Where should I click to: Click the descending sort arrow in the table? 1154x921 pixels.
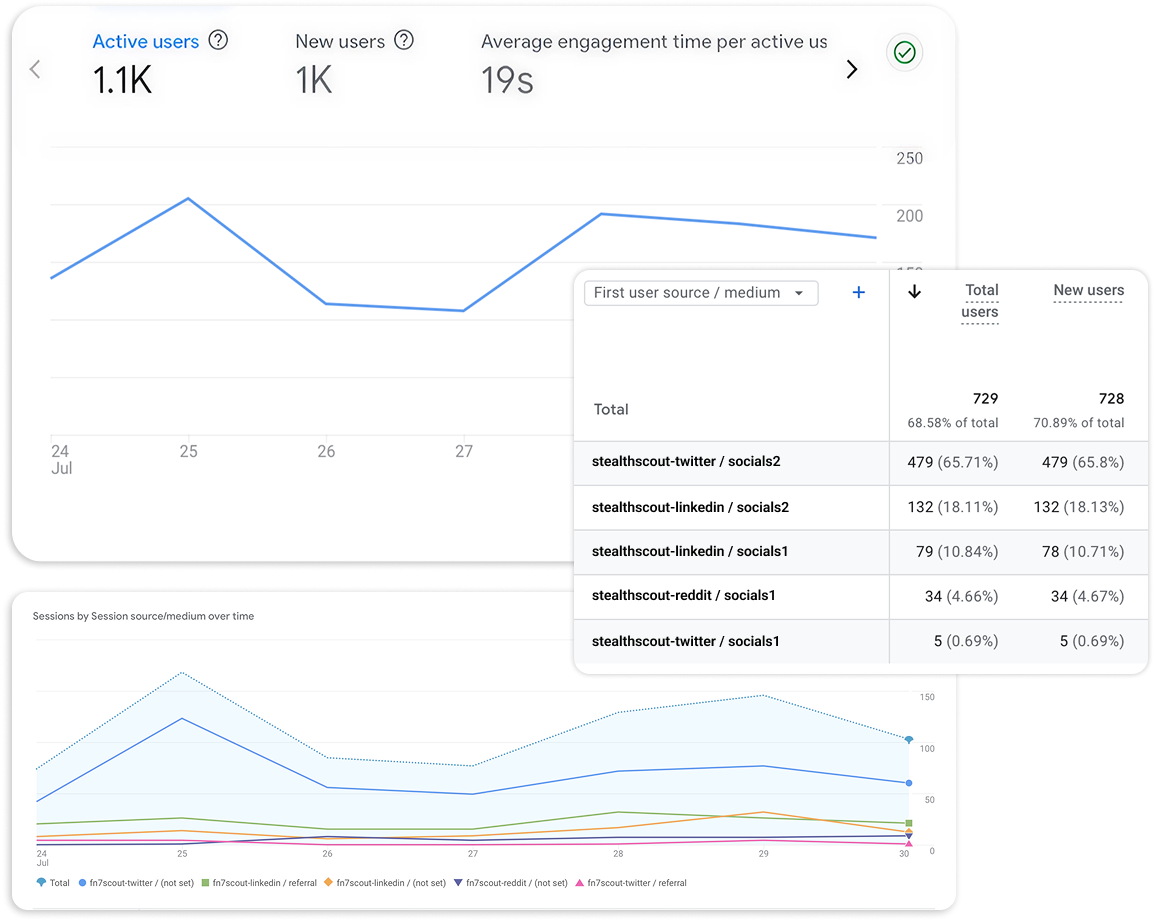tap(914, 291)
